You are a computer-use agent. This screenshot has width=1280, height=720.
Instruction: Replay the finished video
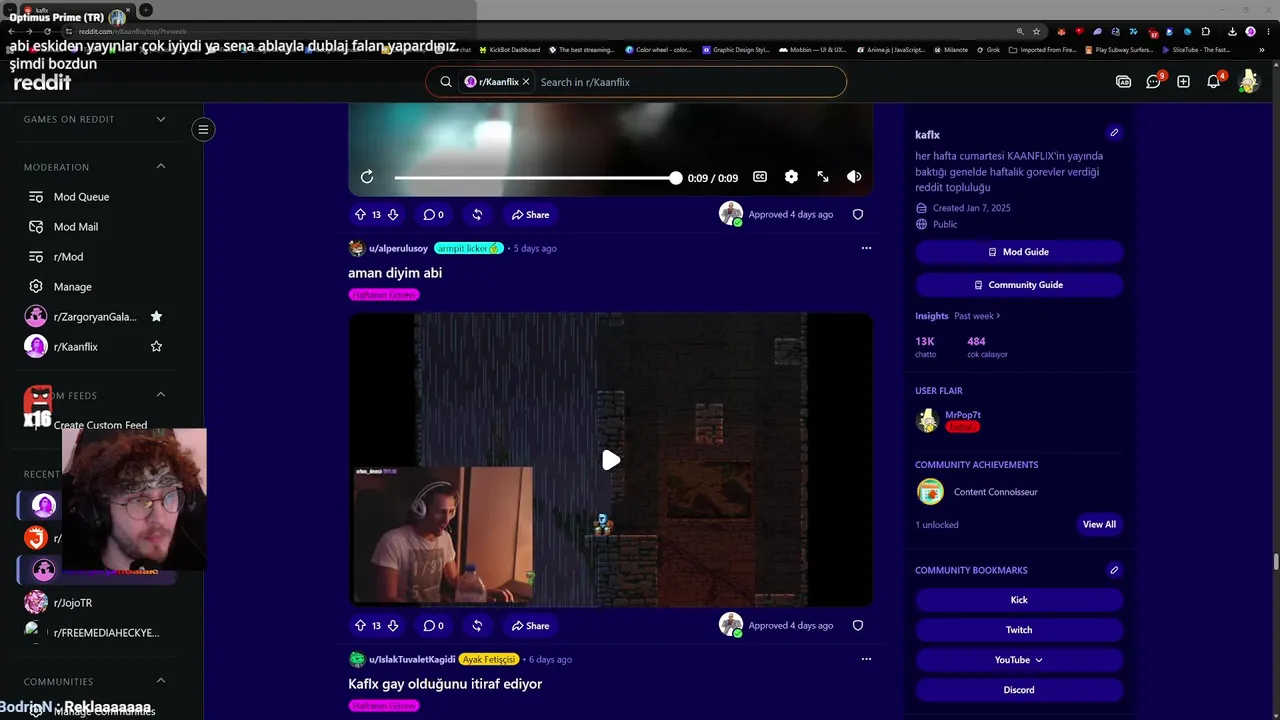point(367,177)
